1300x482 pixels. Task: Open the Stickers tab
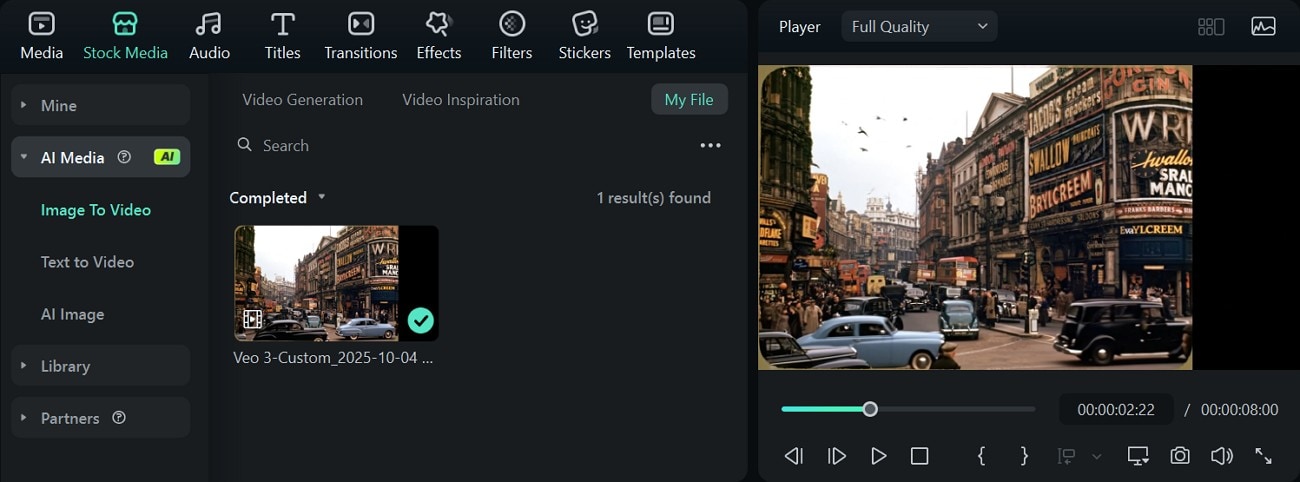(585, 36)
